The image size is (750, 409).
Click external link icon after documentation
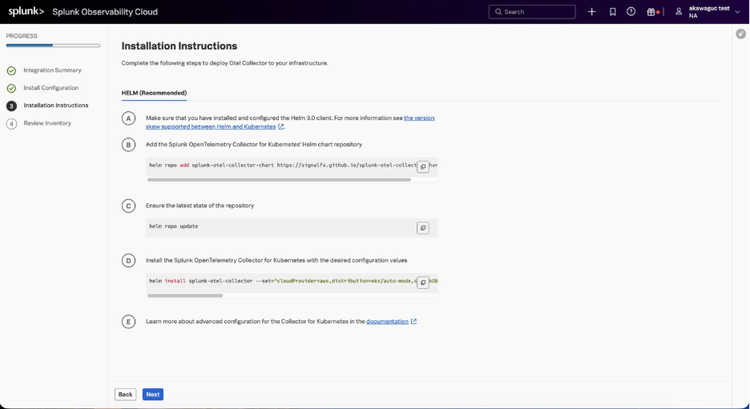pos(414,321)
